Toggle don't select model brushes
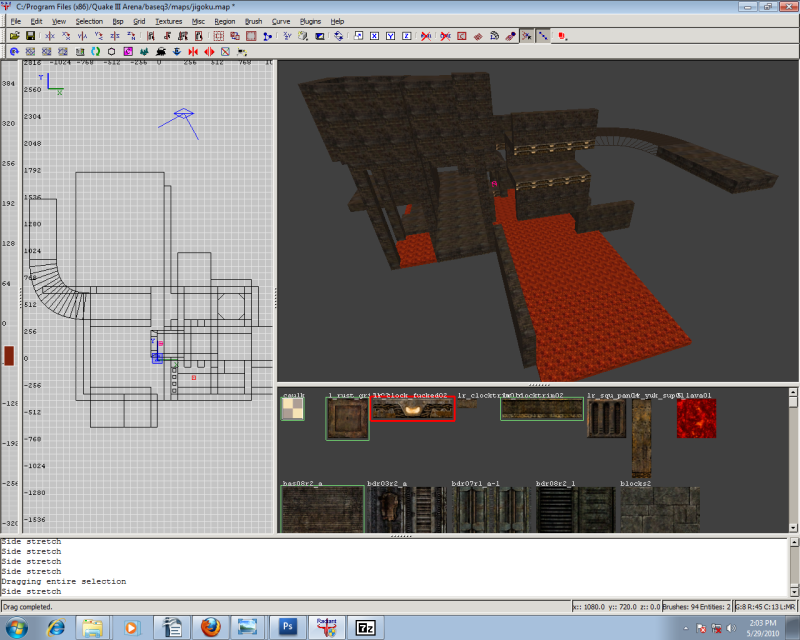This screenshot has width=800, height=640. [426, 36]
